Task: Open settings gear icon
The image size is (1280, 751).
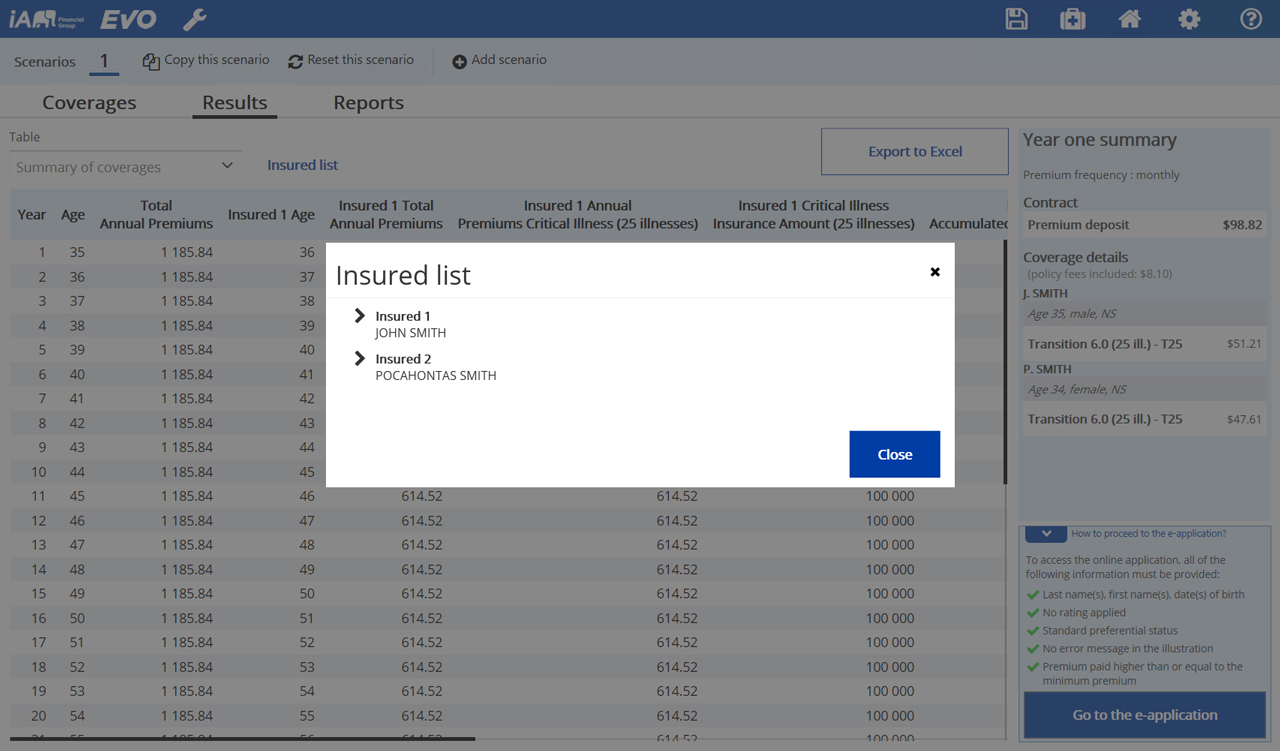Action: coord(1189,19)
